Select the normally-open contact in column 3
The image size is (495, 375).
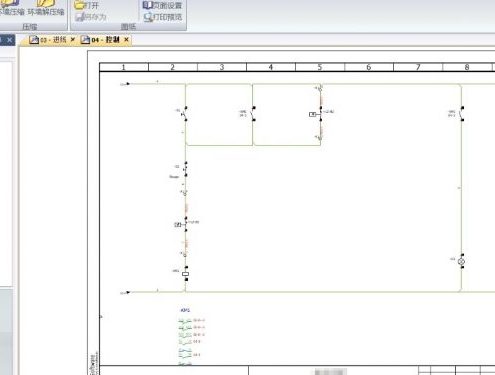click(x=253, y=114)
